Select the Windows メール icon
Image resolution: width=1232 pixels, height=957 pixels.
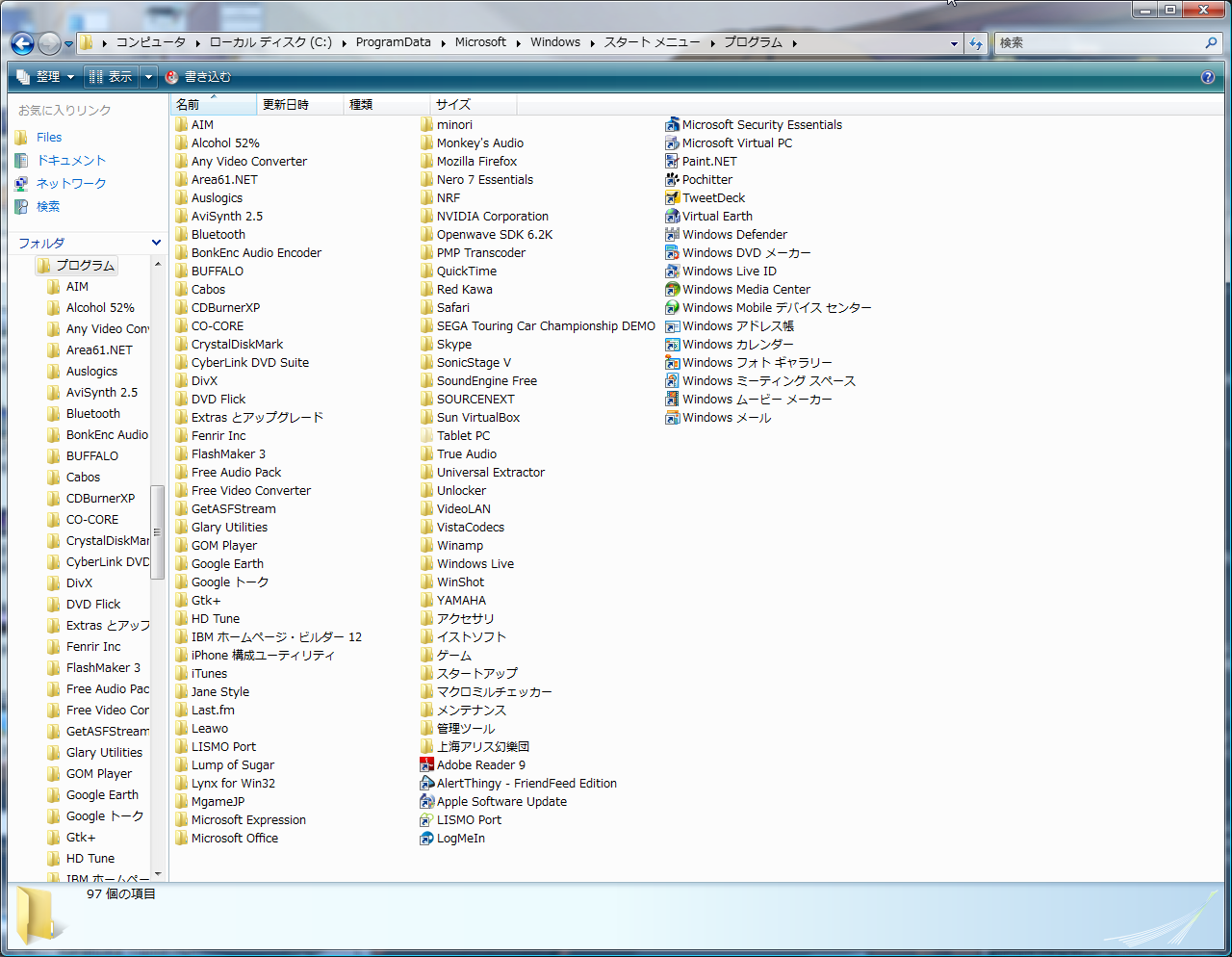pos(672,418)
